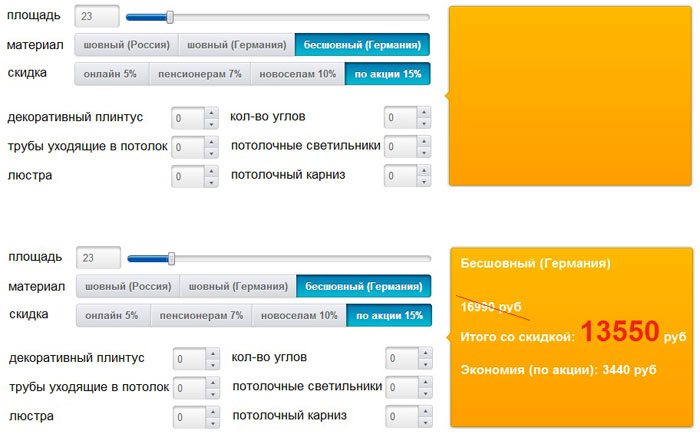Decrease трубы уходящие в потолок, top calculator
Screen dimensions: 700x434
click(x=210, y=152)
